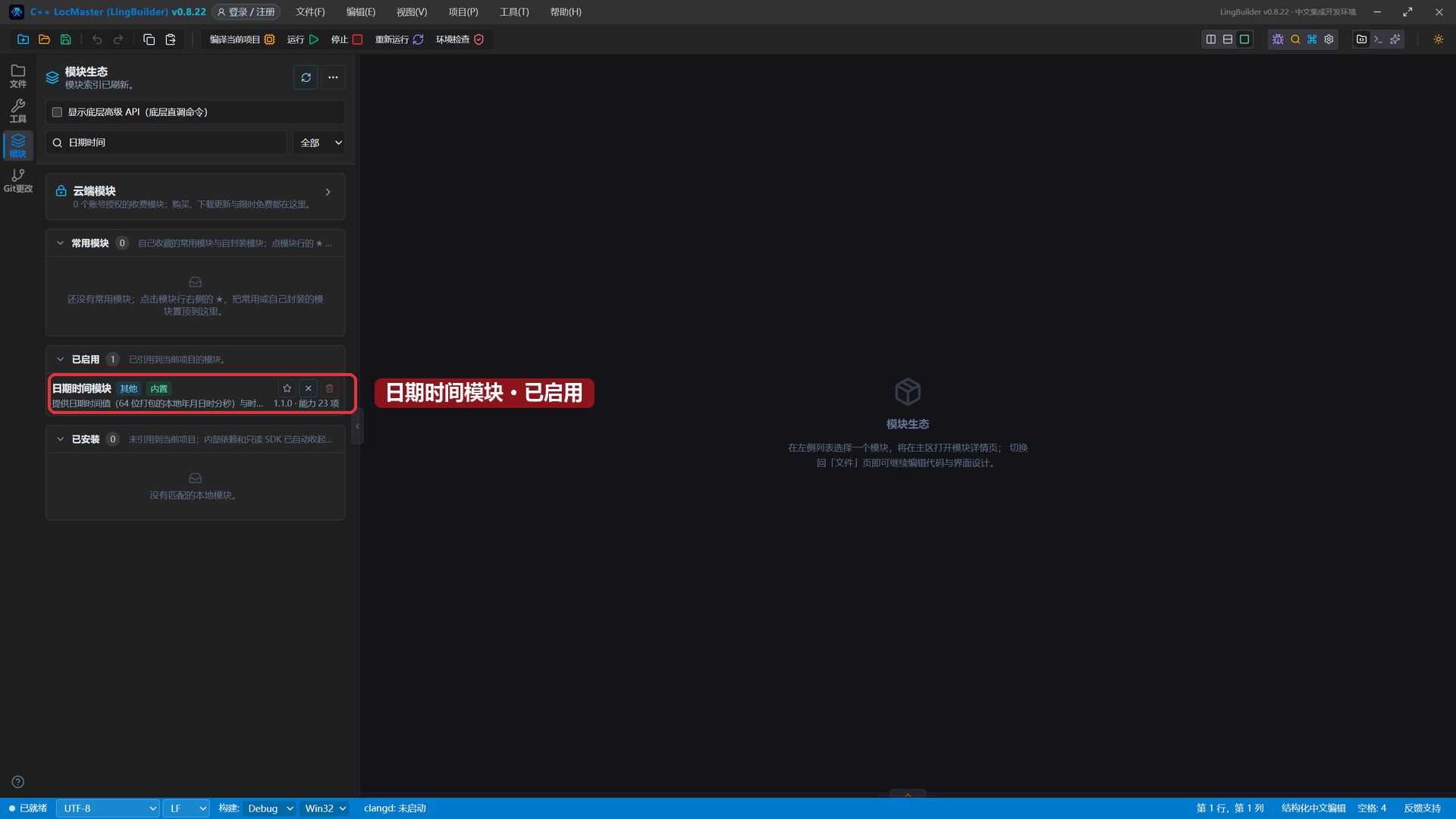Open the 编辑(E) menu
Viewport: 1456px width, 819px height.
(361, 12)
